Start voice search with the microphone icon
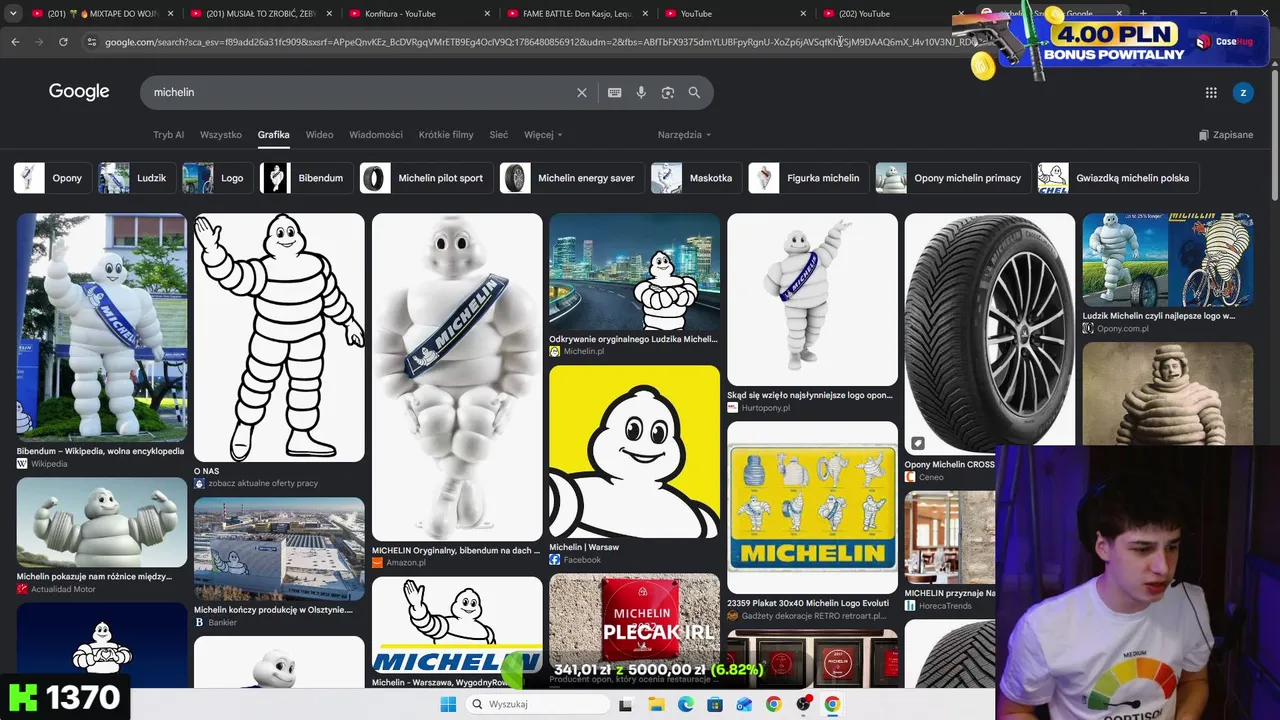Image resolution: width=1280 pixels, height=720 pixels. pos(641,92)
